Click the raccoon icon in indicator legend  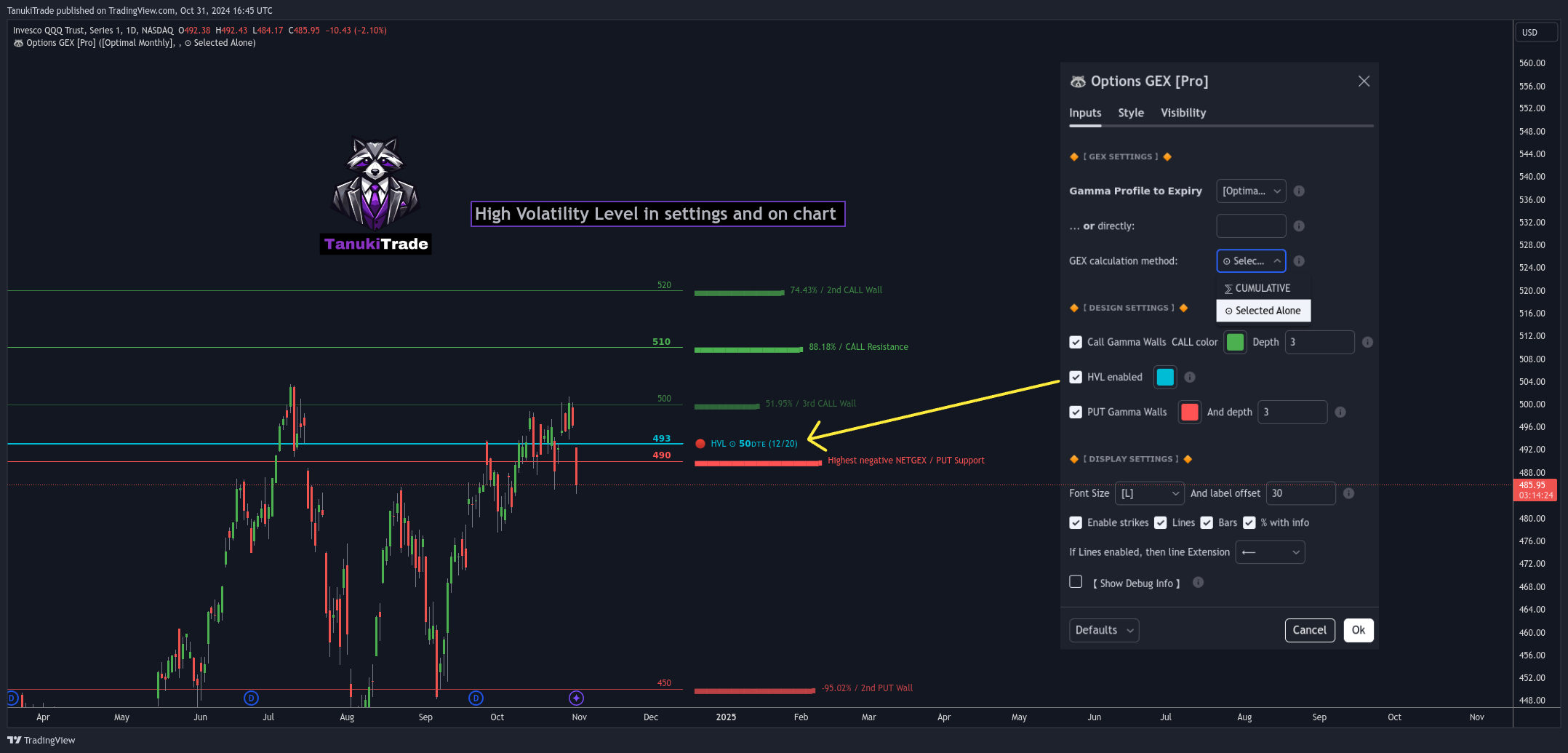pos(18,43)
